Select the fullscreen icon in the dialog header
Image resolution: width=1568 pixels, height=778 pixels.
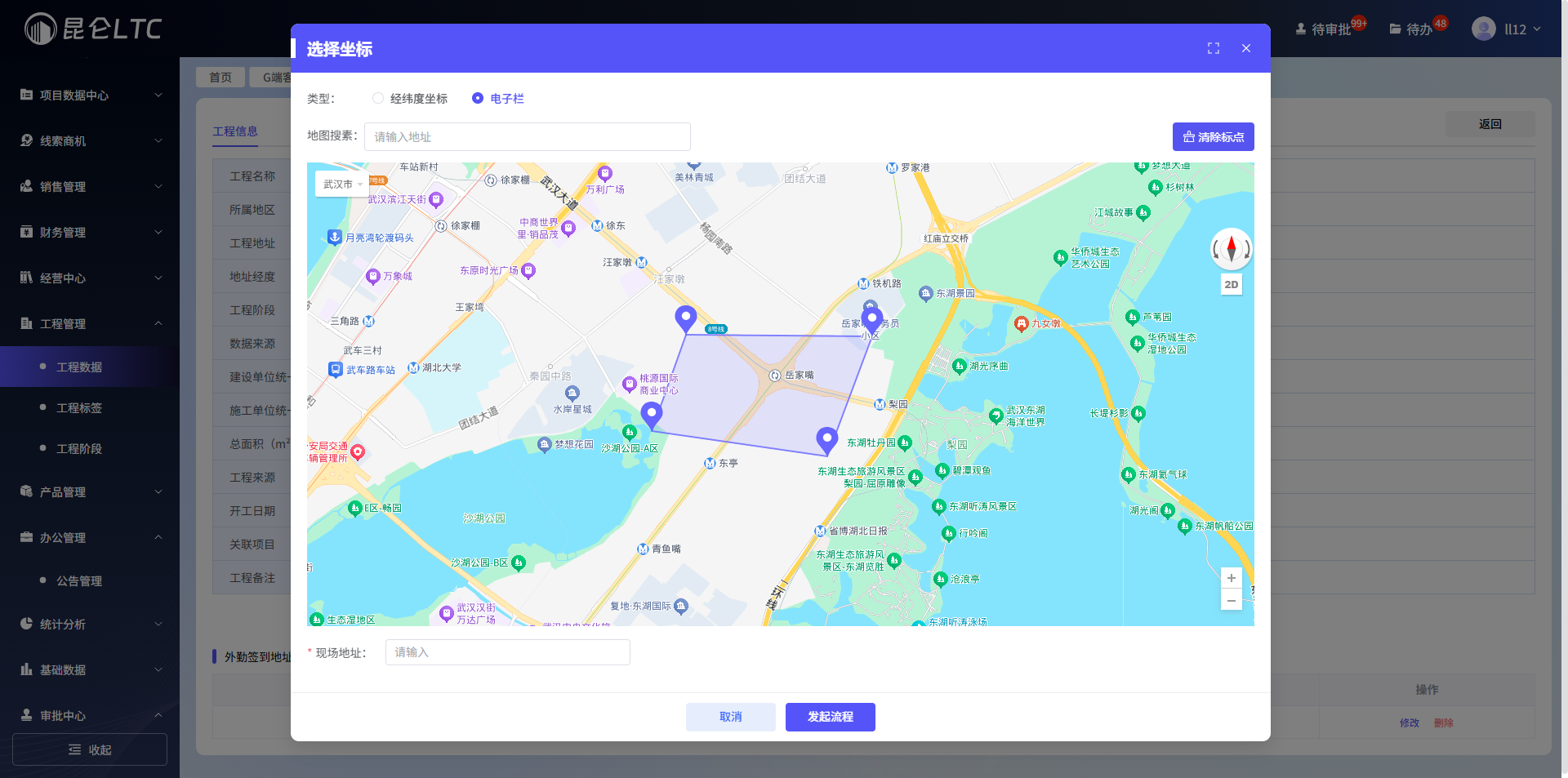[1213, 48]
